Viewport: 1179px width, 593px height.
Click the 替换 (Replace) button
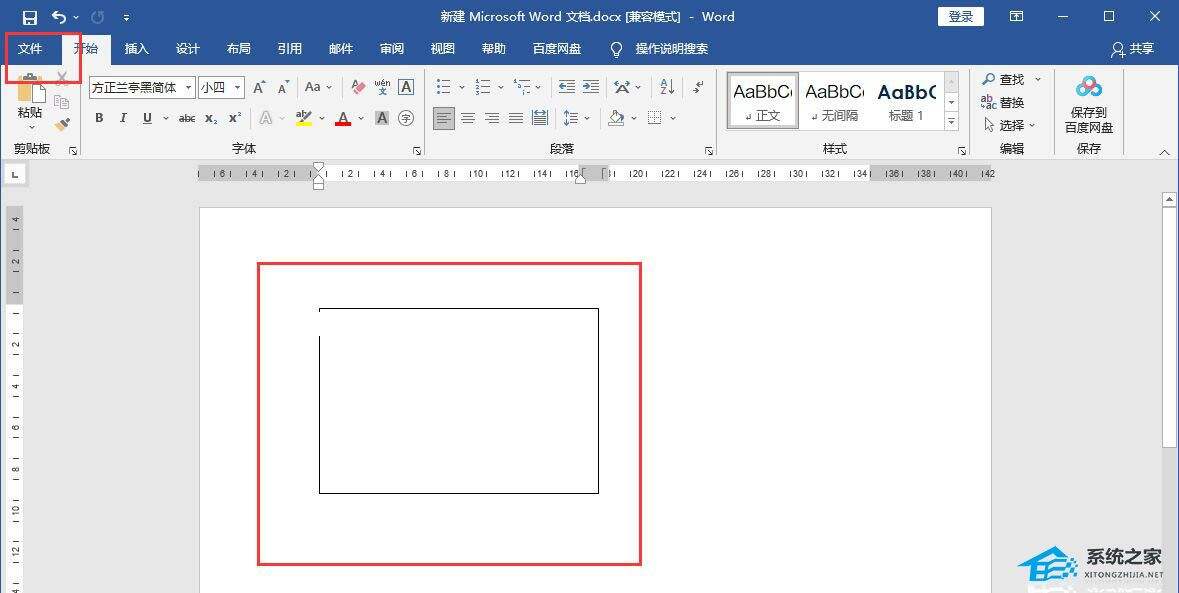click(x=1003, y=102)
